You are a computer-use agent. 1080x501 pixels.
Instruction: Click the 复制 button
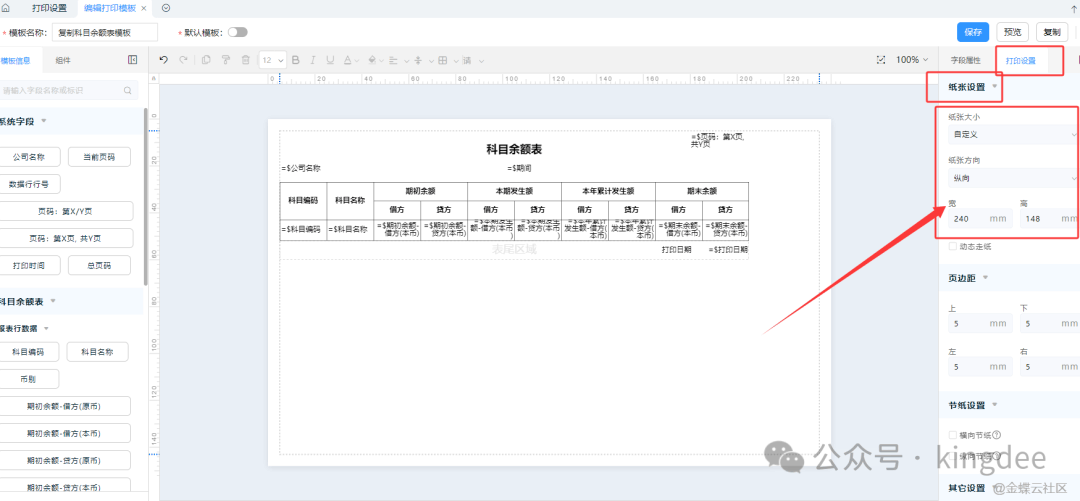1052,32
